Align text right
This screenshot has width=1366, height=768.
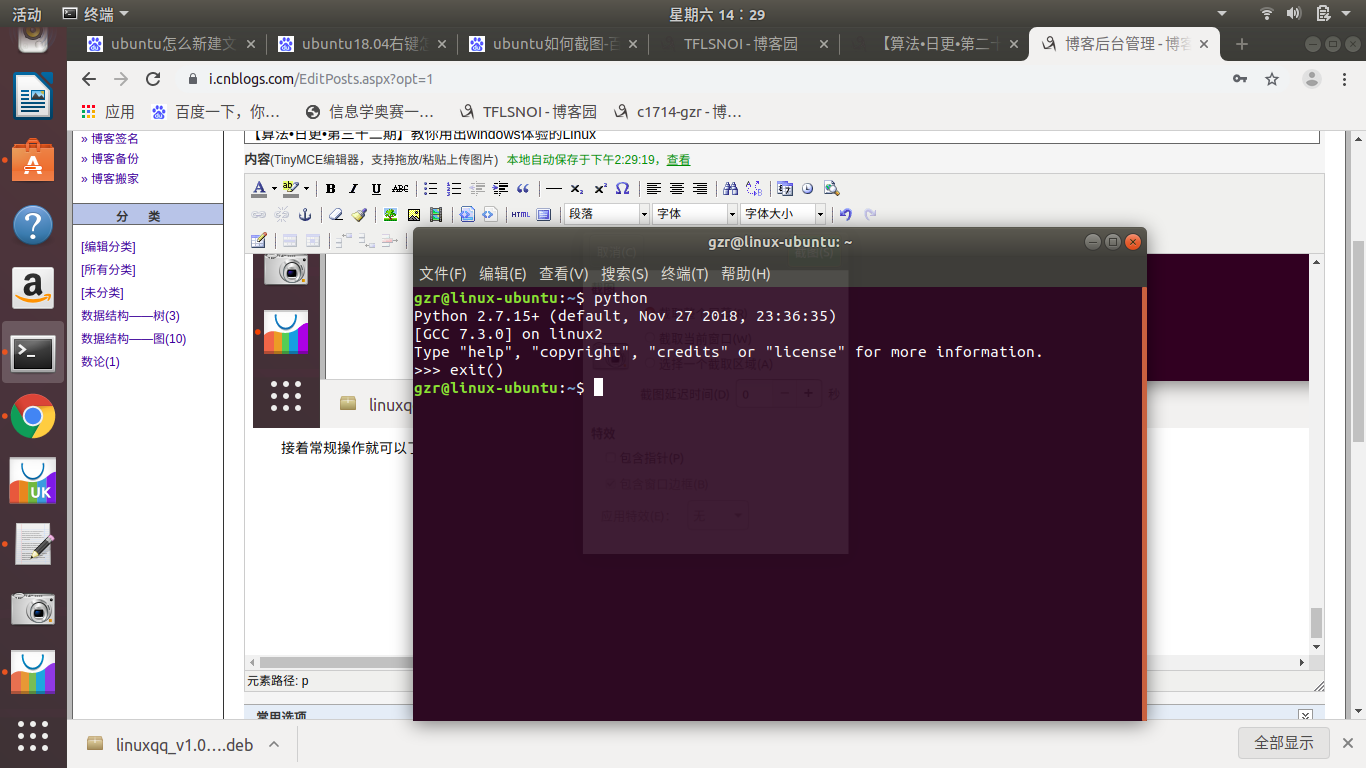click(x=700, y=189)
